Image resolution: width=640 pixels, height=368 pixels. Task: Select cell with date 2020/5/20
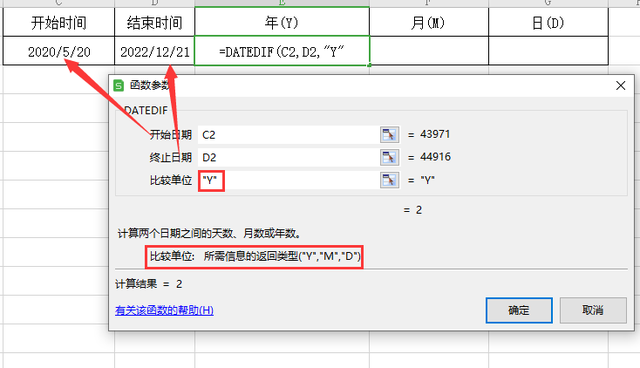click(x=59, y=51)
